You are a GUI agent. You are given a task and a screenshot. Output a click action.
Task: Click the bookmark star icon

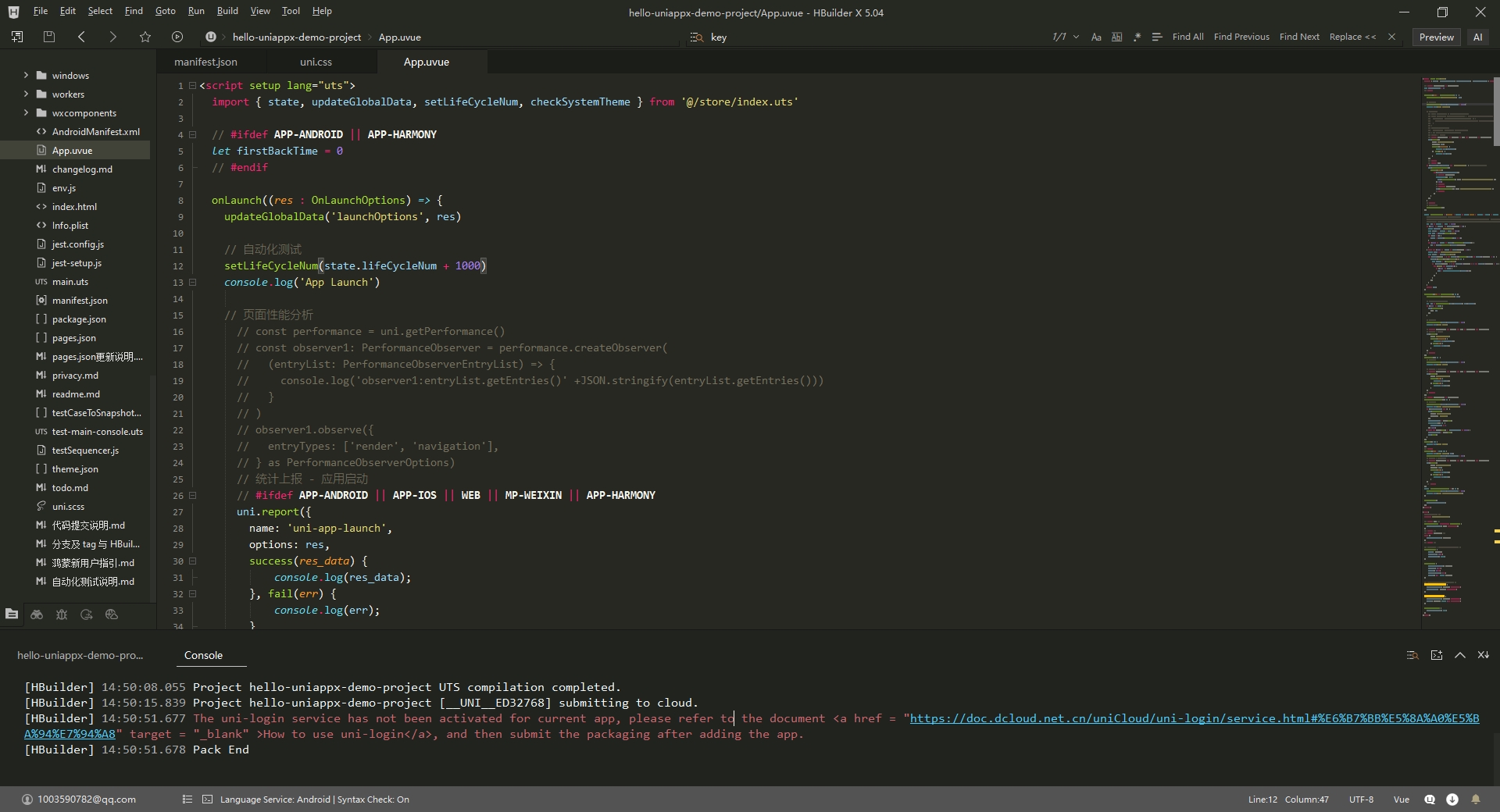coord(145,37)
